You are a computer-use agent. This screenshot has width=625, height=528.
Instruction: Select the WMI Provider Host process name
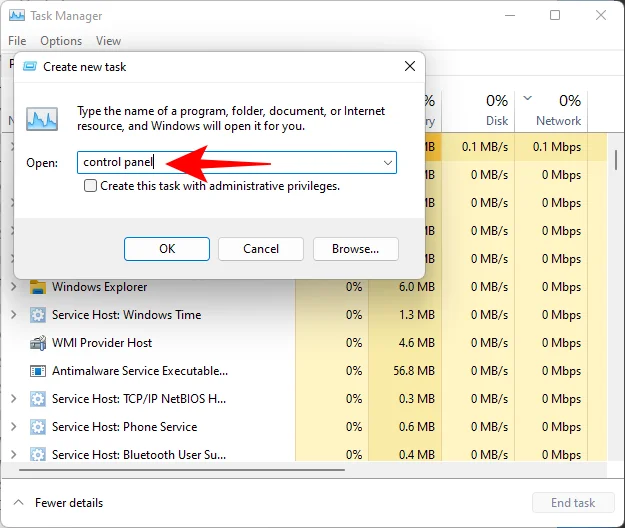click(102, 343)
